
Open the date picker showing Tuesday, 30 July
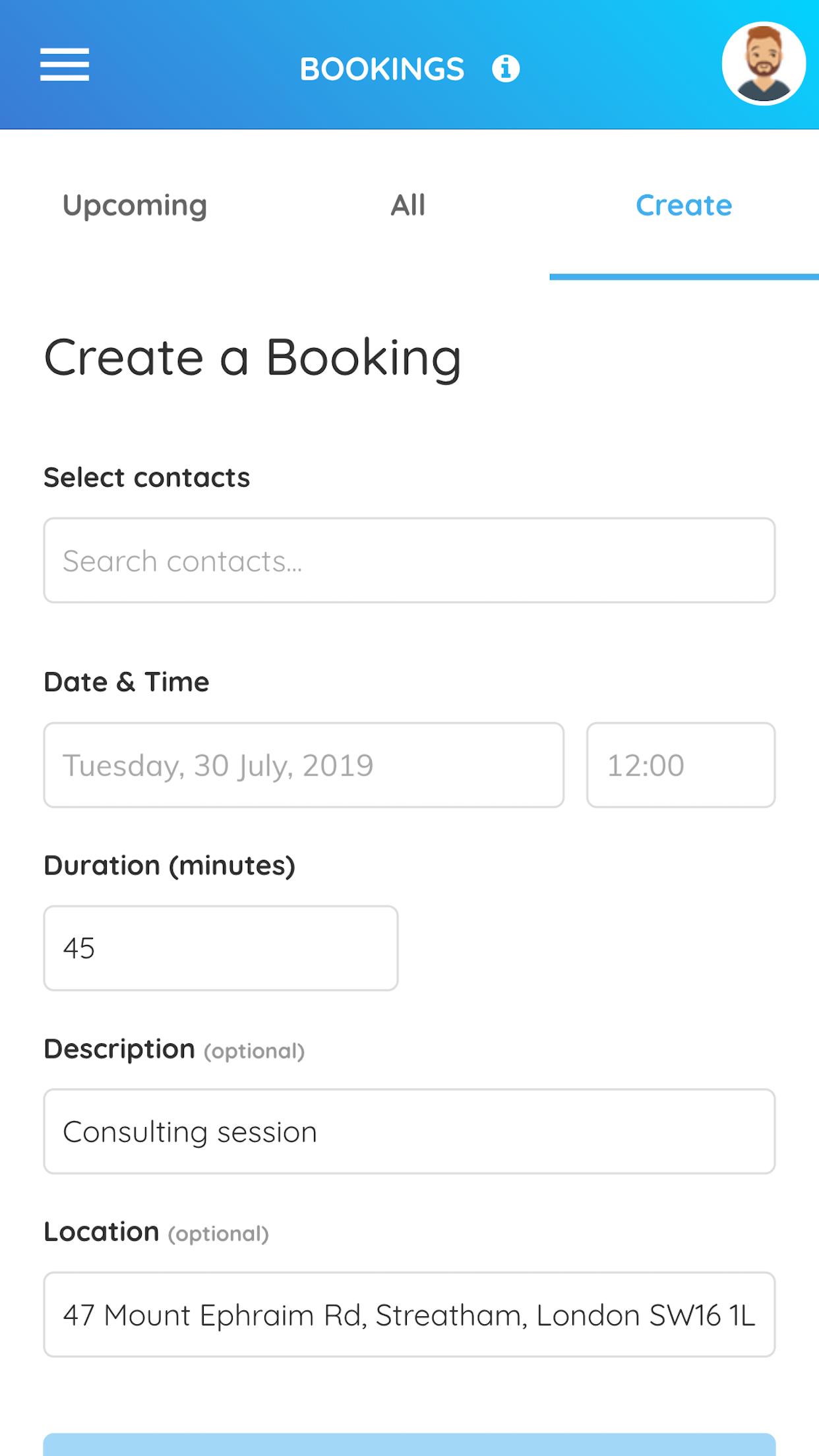coord(304,765)
